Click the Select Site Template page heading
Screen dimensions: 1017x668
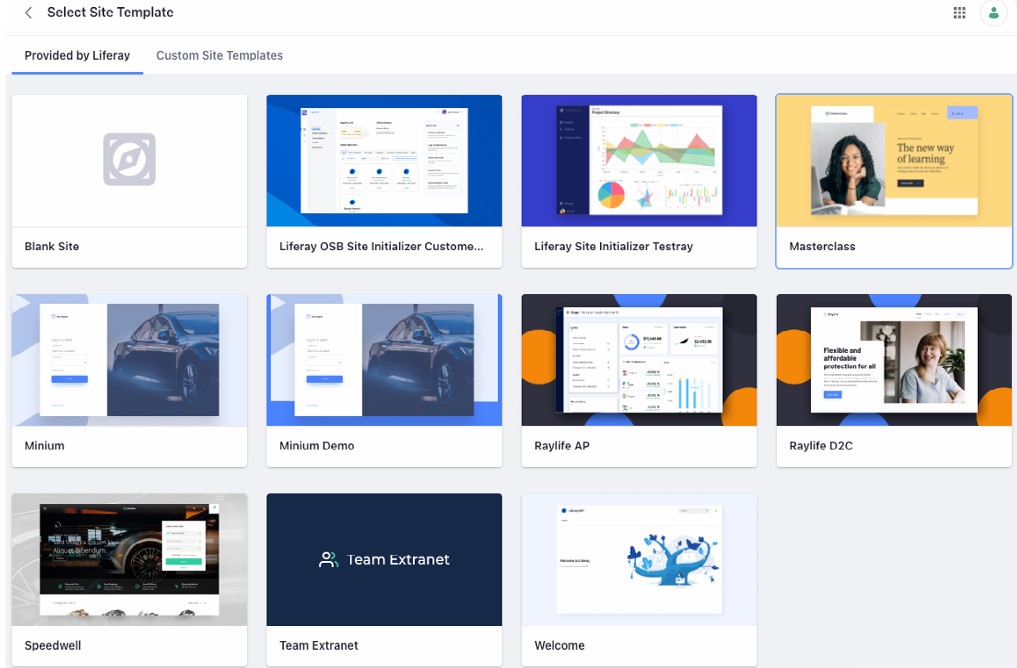pyautogui.click(x=110, y=12)
